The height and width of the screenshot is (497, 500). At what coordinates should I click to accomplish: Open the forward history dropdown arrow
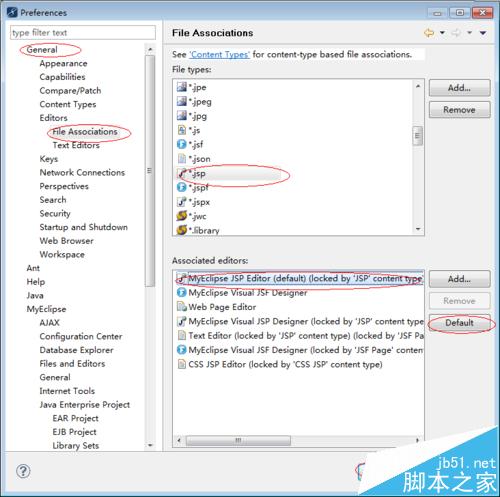(470, 33)
